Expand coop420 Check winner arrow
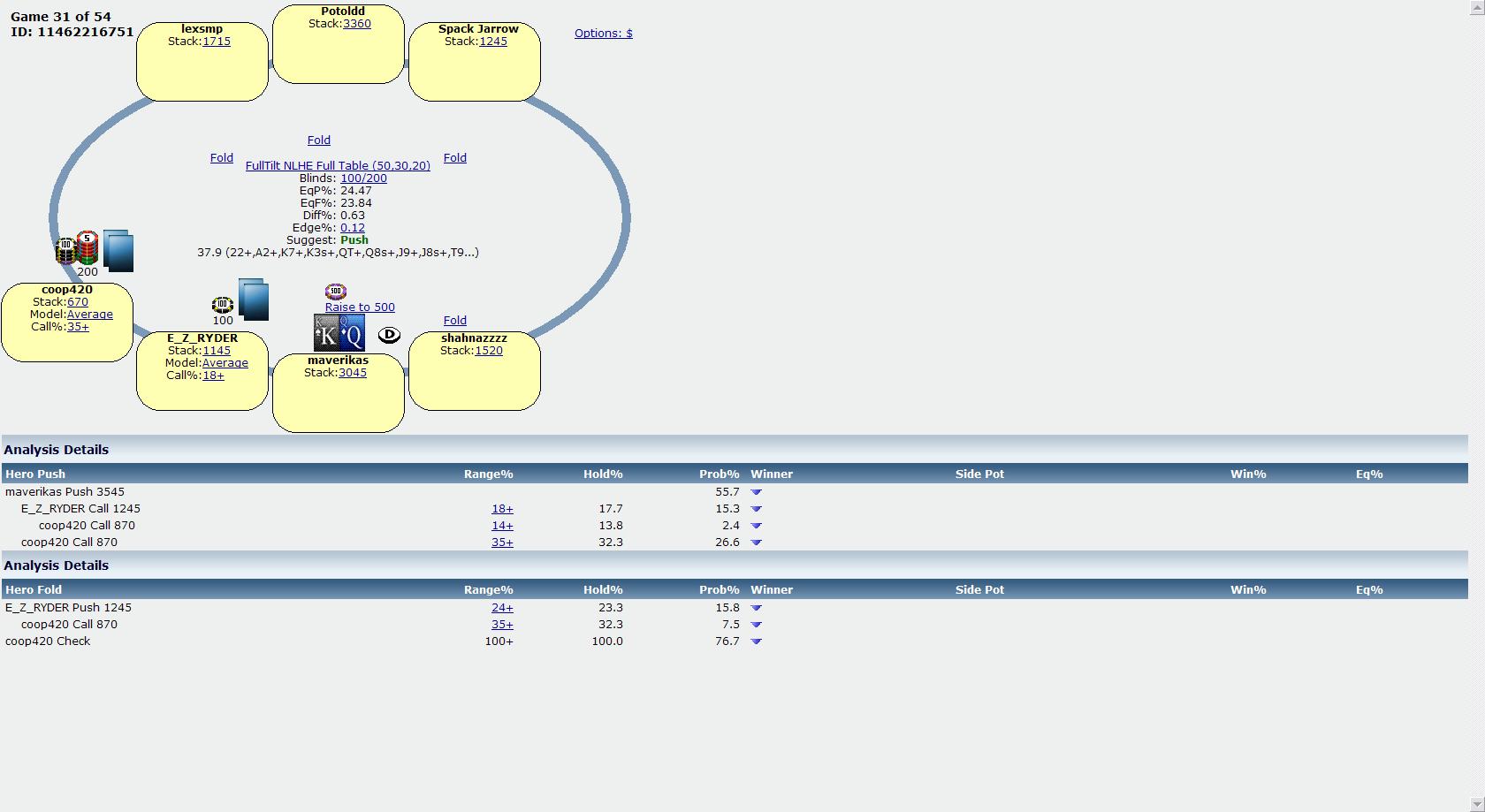This screenshot has width=1485, height=812. coord(756,641)
